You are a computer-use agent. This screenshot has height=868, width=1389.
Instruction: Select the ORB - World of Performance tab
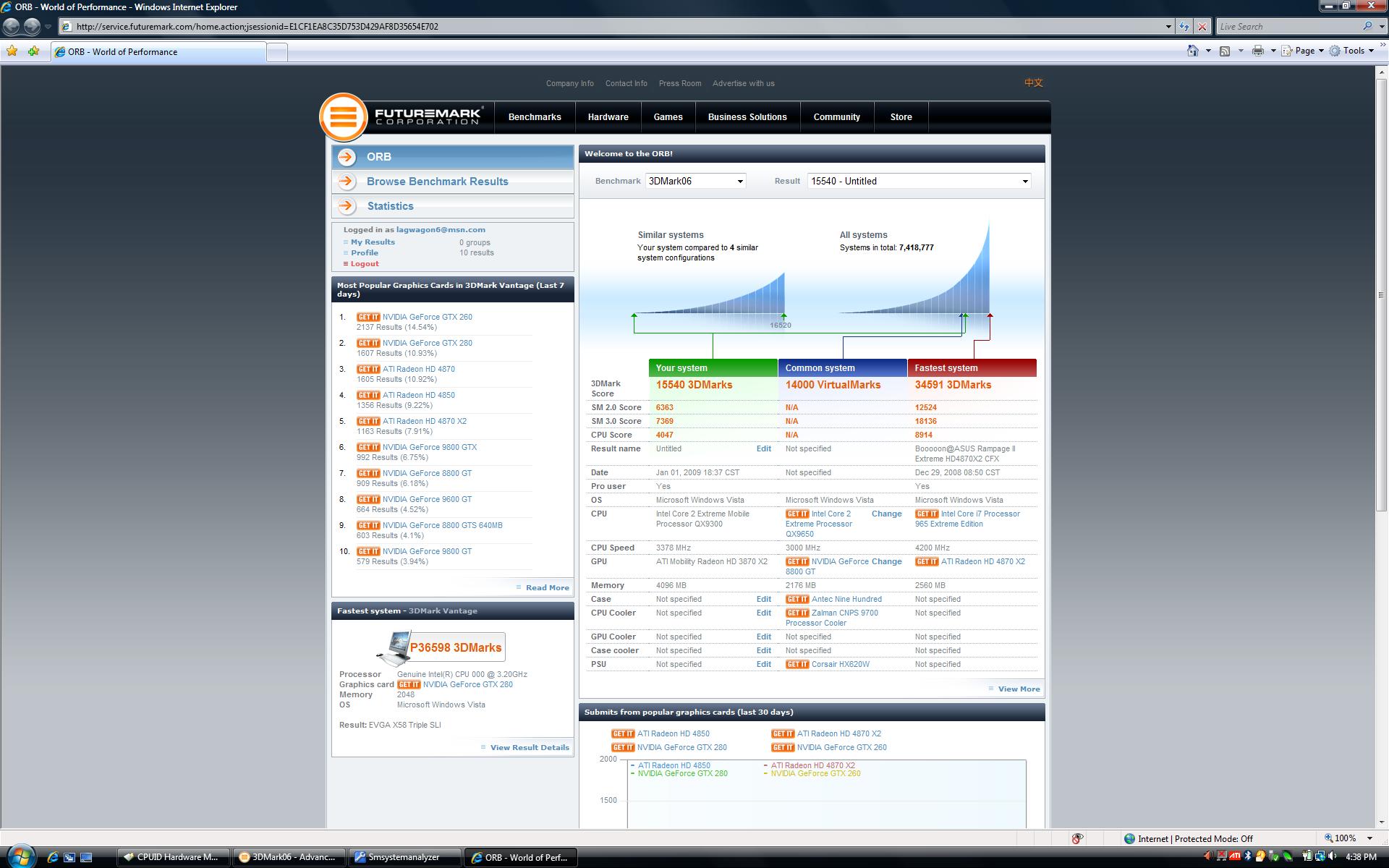(158, 52)
